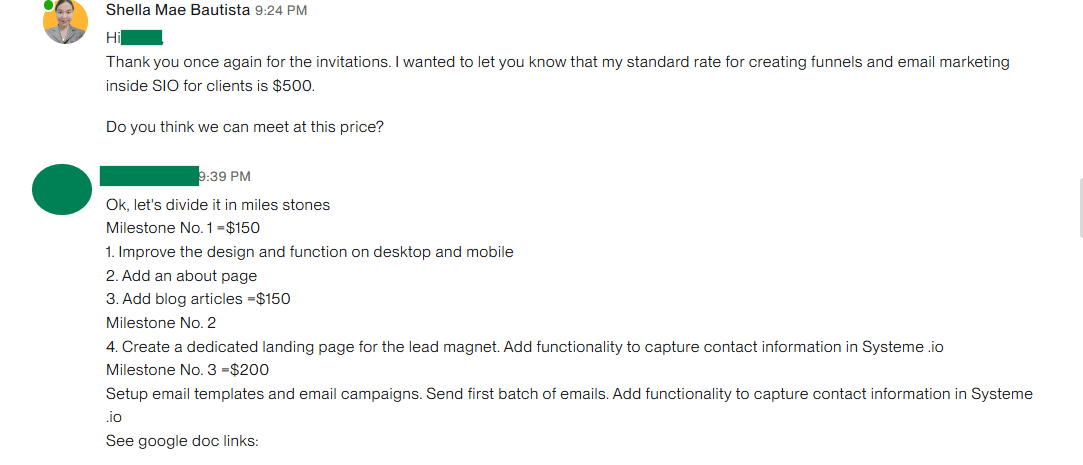Click the "See google doc links:" text
The width and height of the screenshot is (1083, 465).
(182, 440)
